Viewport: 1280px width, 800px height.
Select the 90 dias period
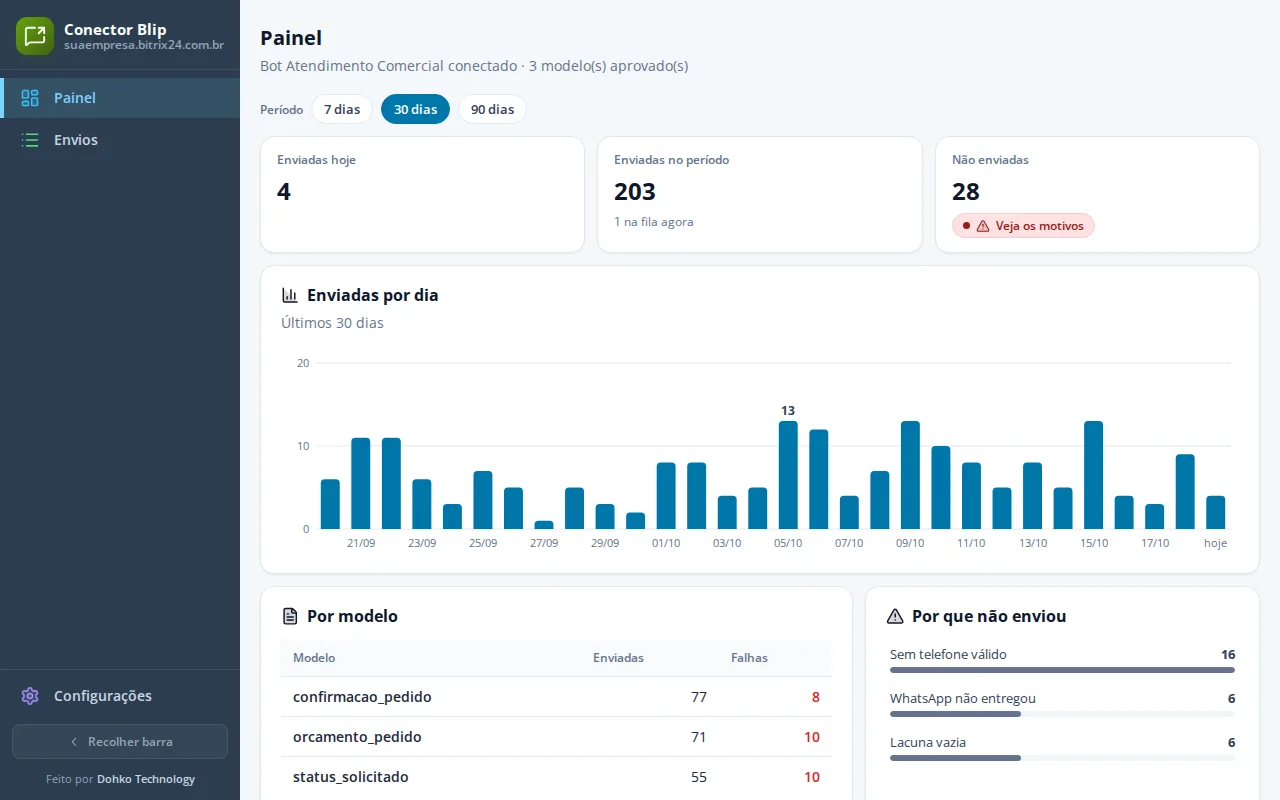click(x=492, y=109)
